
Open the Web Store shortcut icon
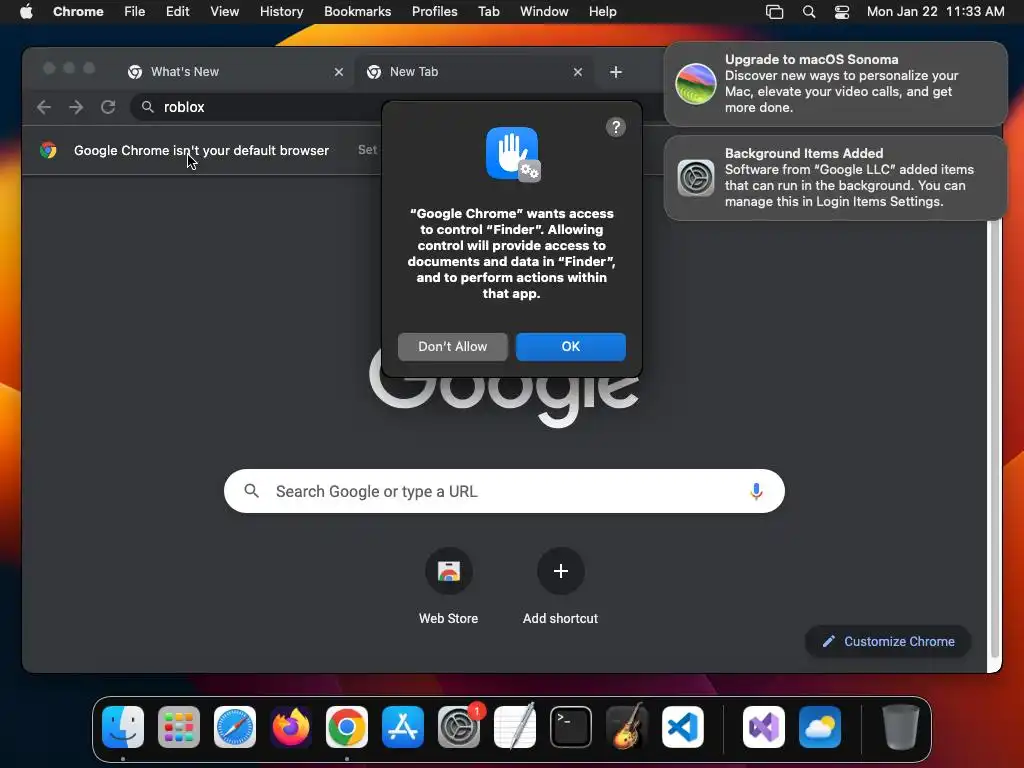(449, 571)
